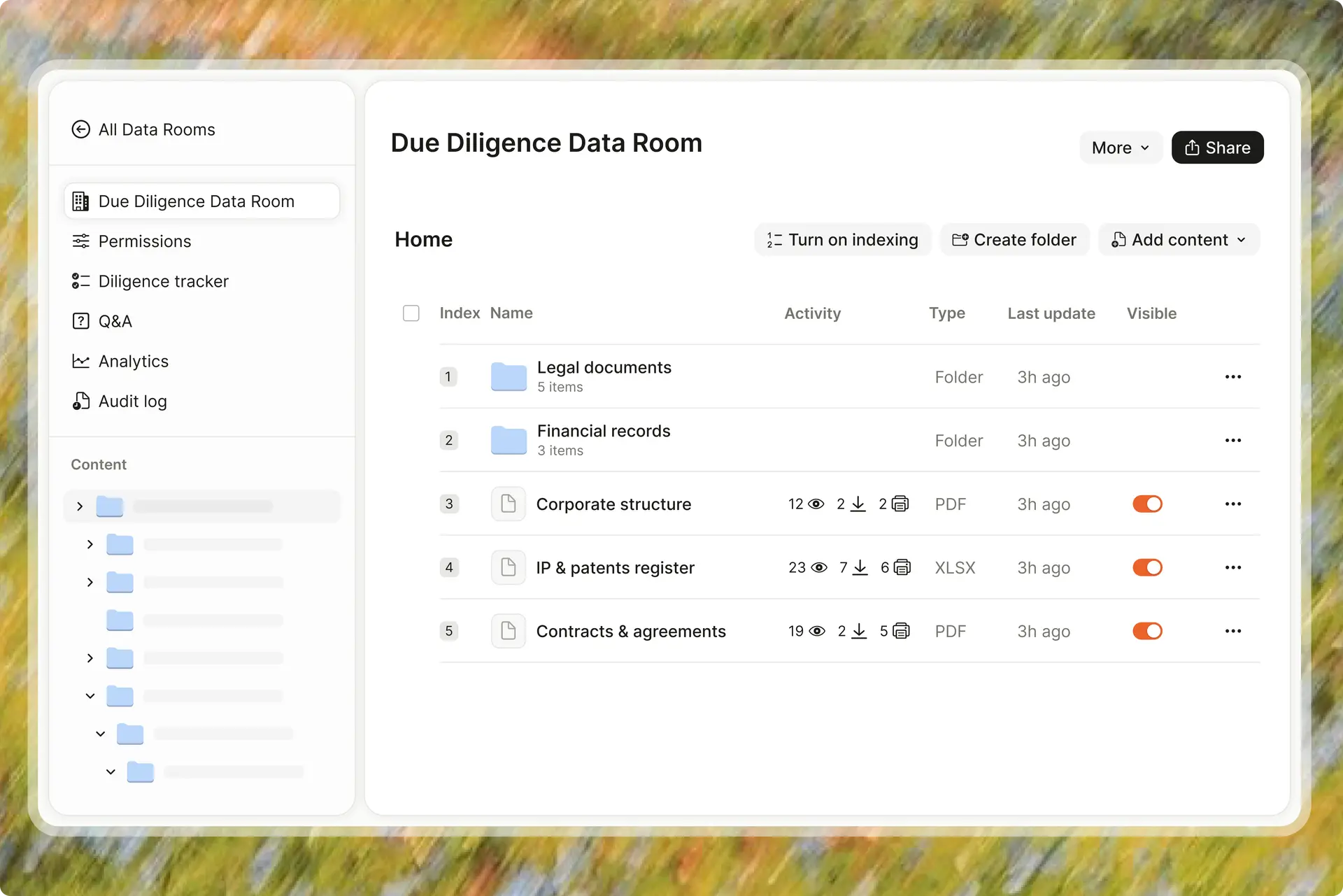Screen dimensions: 1343x896
Task: Click prints icon for Contracts & agreements
Action: click(x=902, y=631)
